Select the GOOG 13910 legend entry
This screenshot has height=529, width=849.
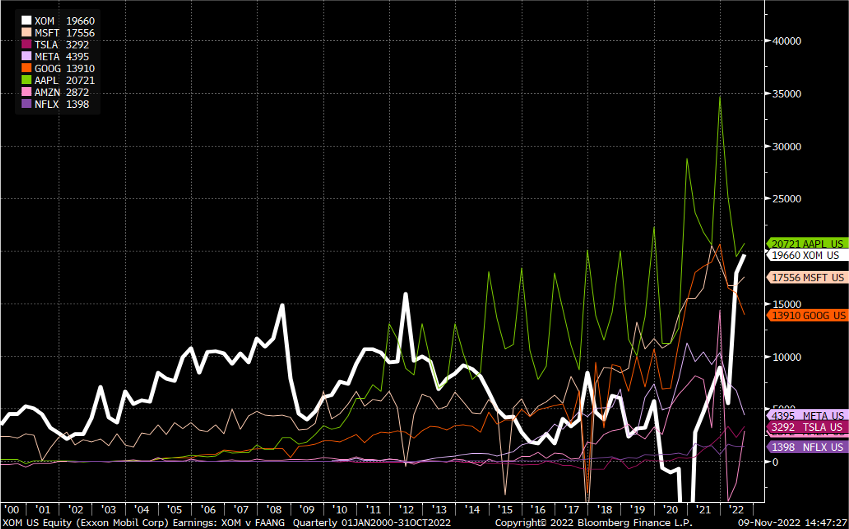(x=58, y=69)
